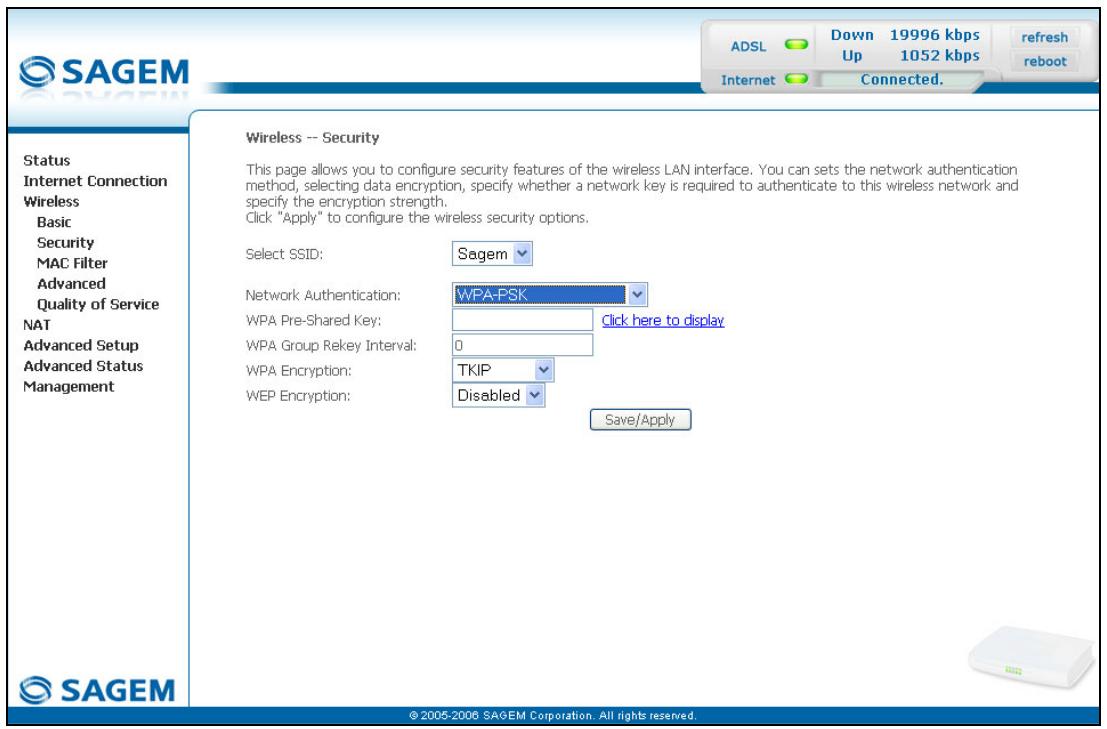Viewport: 1107px width, 729px height.
Task: Click the 'Network Authentication:' label
Action: (323, 295)
